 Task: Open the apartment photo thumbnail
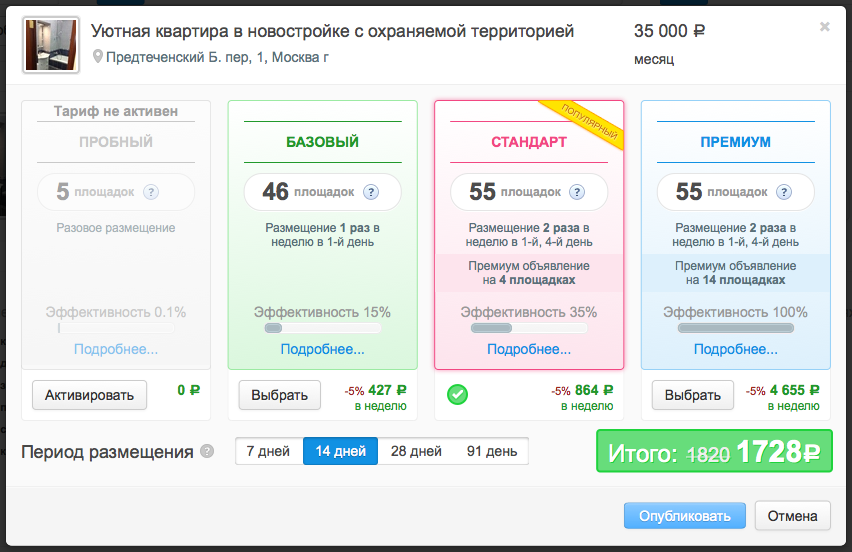point(51,45)
